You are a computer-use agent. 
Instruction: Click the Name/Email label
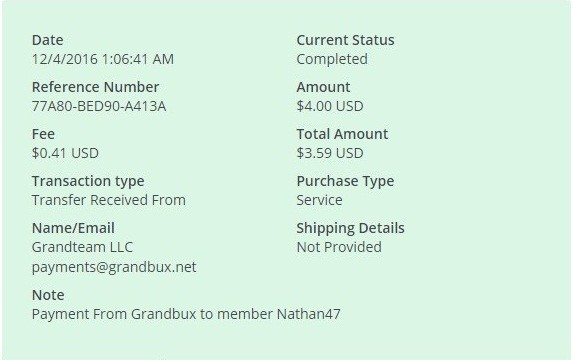tap(73, 228)
